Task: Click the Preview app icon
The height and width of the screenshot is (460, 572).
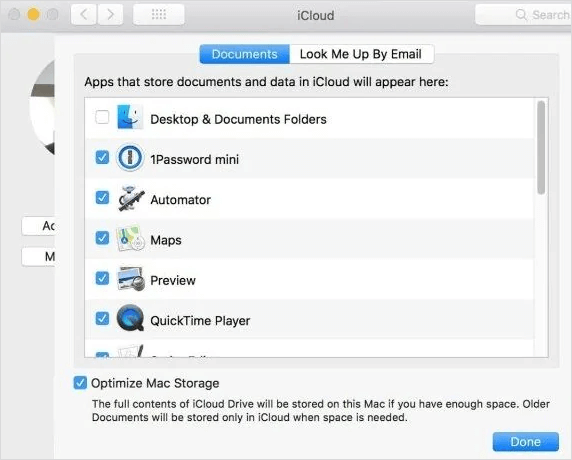Action: point(131,279)
